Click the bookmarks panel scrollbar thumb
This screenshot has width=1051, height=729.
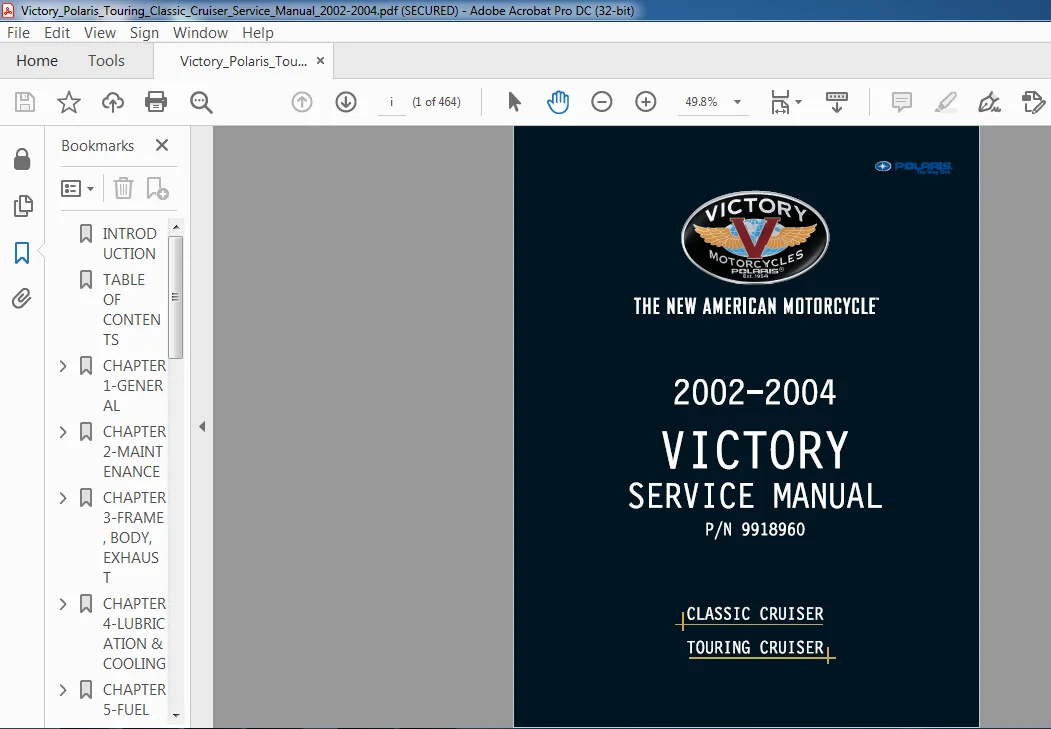pos(176,297)
